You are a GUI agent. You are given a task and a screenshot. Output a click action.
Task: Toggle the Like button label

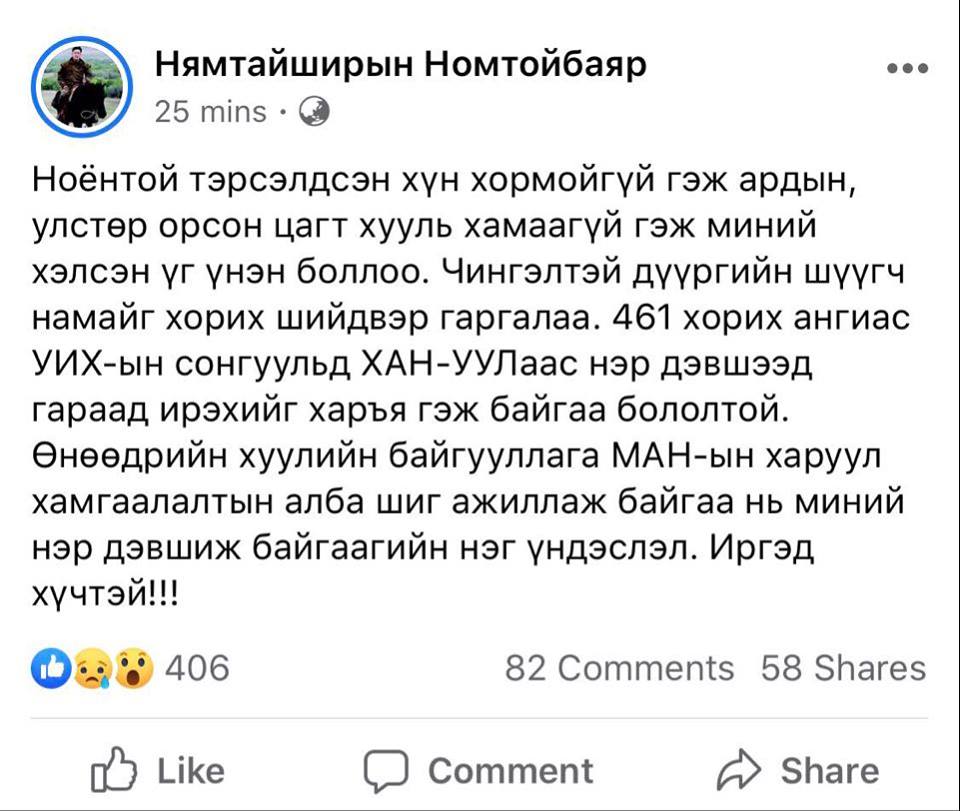190,771
